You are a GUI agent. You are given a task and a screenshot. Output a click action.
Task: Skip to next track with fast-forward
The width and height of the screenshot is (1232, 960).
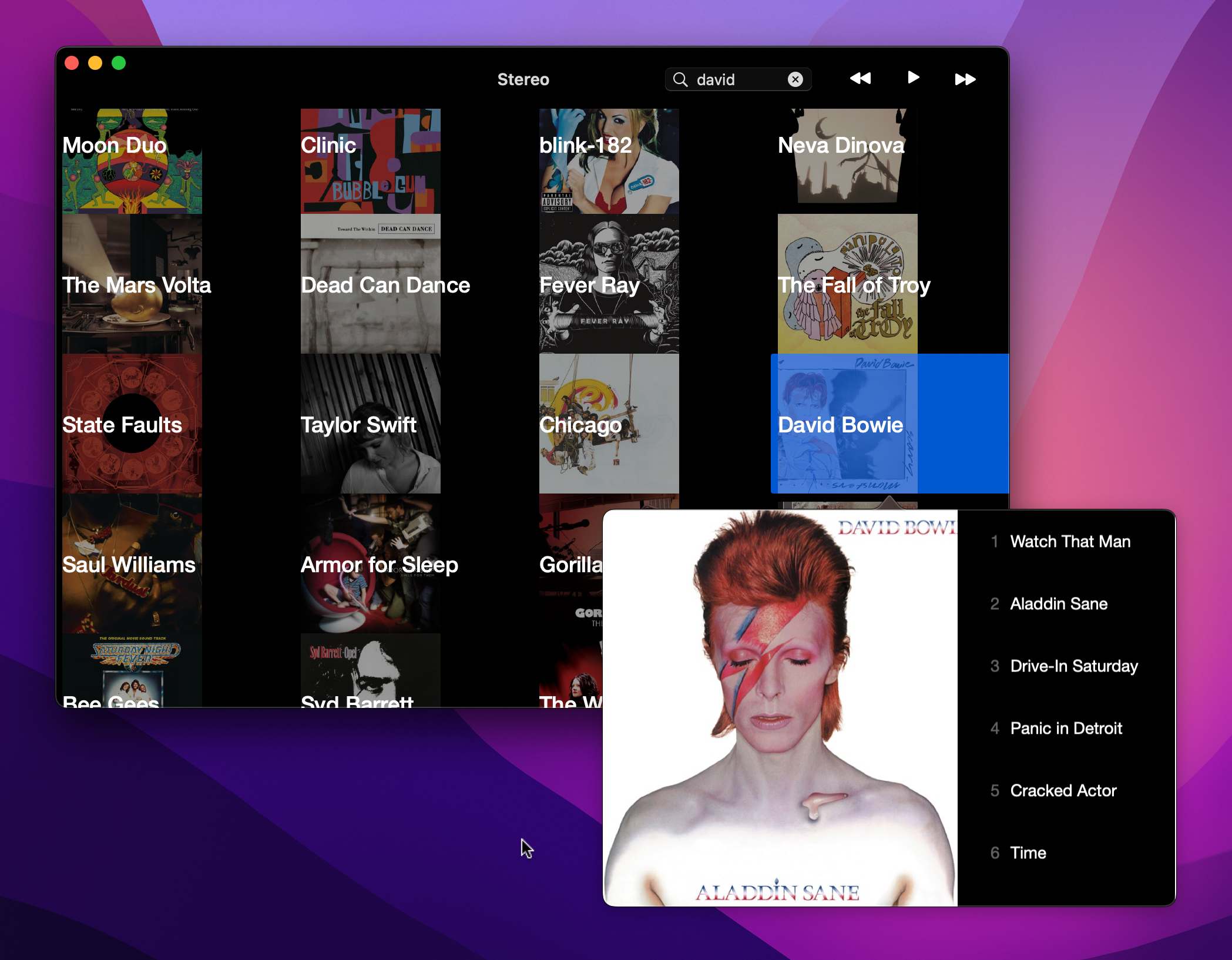[x=965, y=79]
